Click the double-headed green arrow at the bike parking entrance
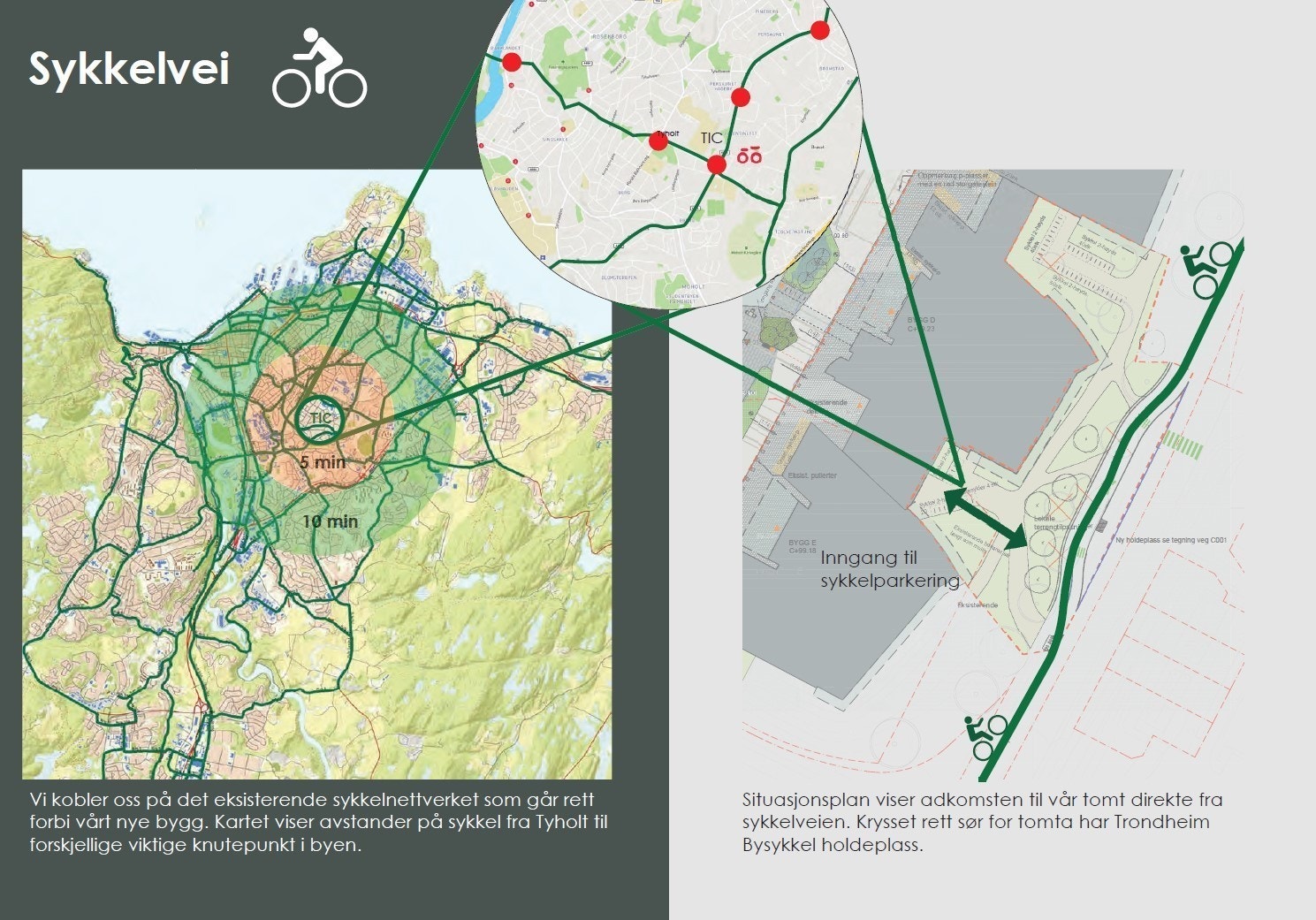The width and height of the screenshot is (1316, 920). click(985, 519)
